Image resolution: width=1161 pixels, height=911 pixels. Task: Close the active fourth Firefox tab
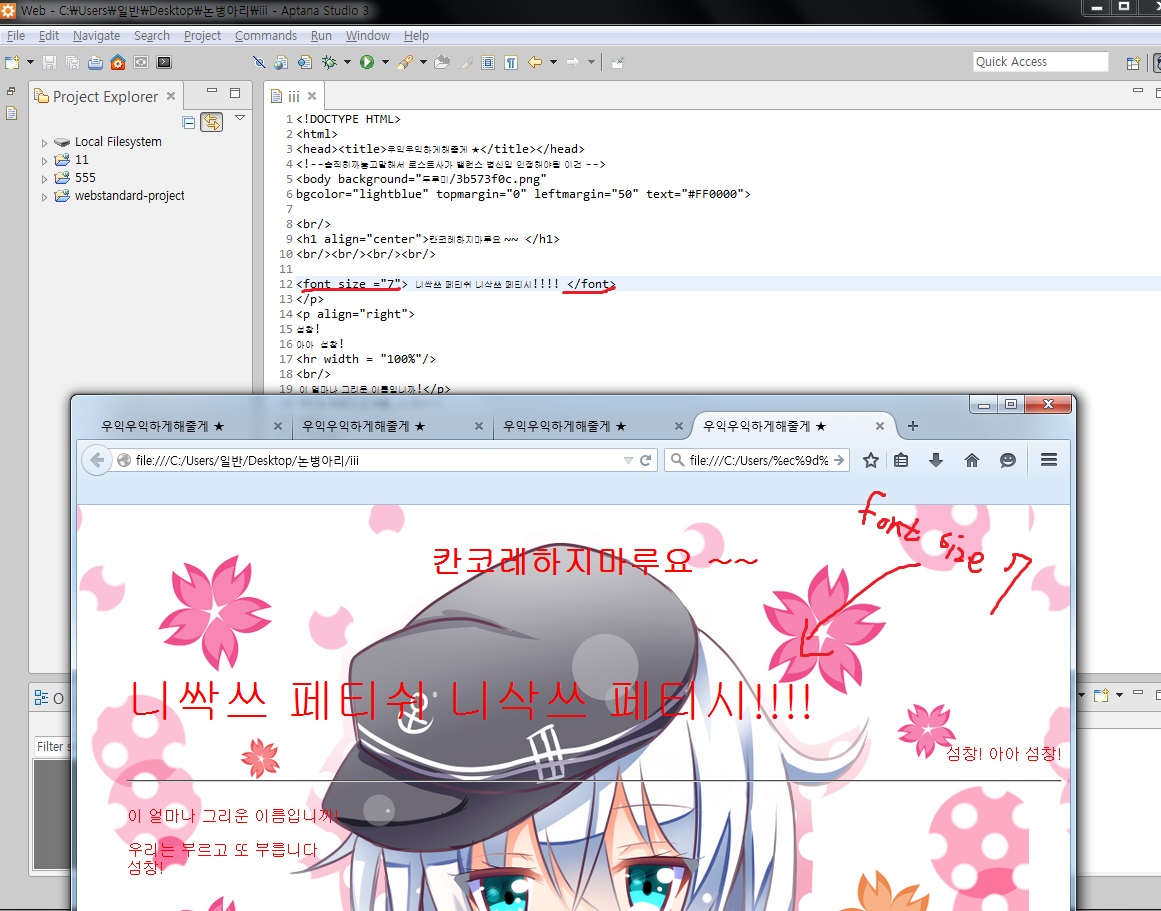coord(880,426)
